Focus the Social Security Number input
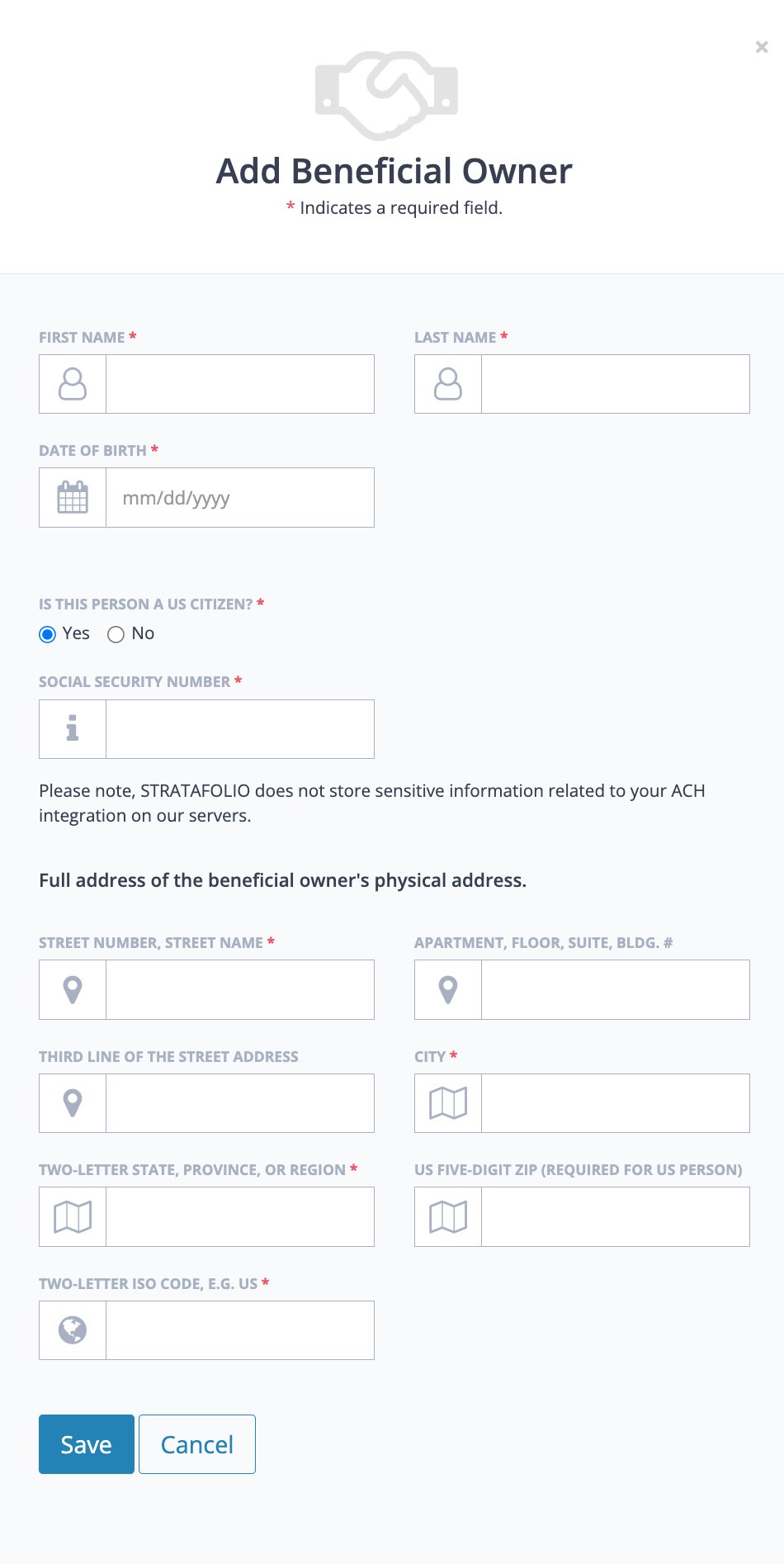The image size is (784, 1564). [240, 729]
